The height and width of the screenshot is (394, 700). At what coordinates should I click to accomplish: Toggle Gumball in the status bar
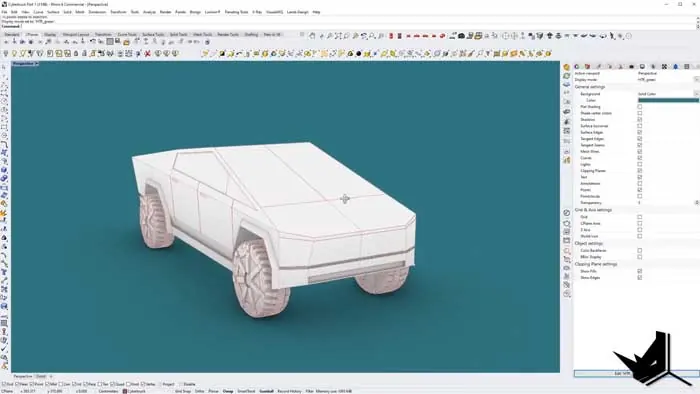(x=267, y=391)
